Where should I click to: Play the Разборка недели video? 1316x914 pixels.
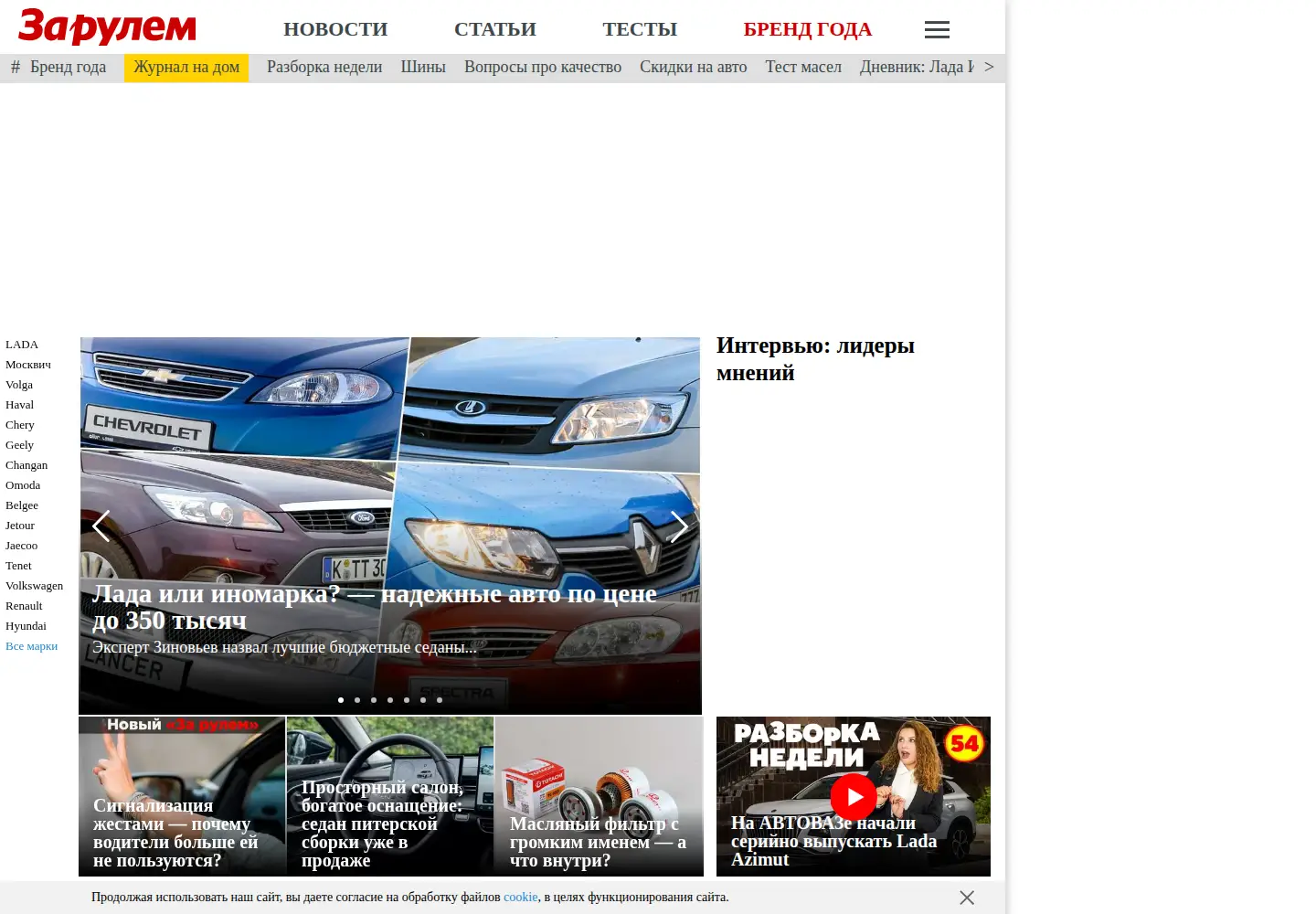[x=854, y=797]
